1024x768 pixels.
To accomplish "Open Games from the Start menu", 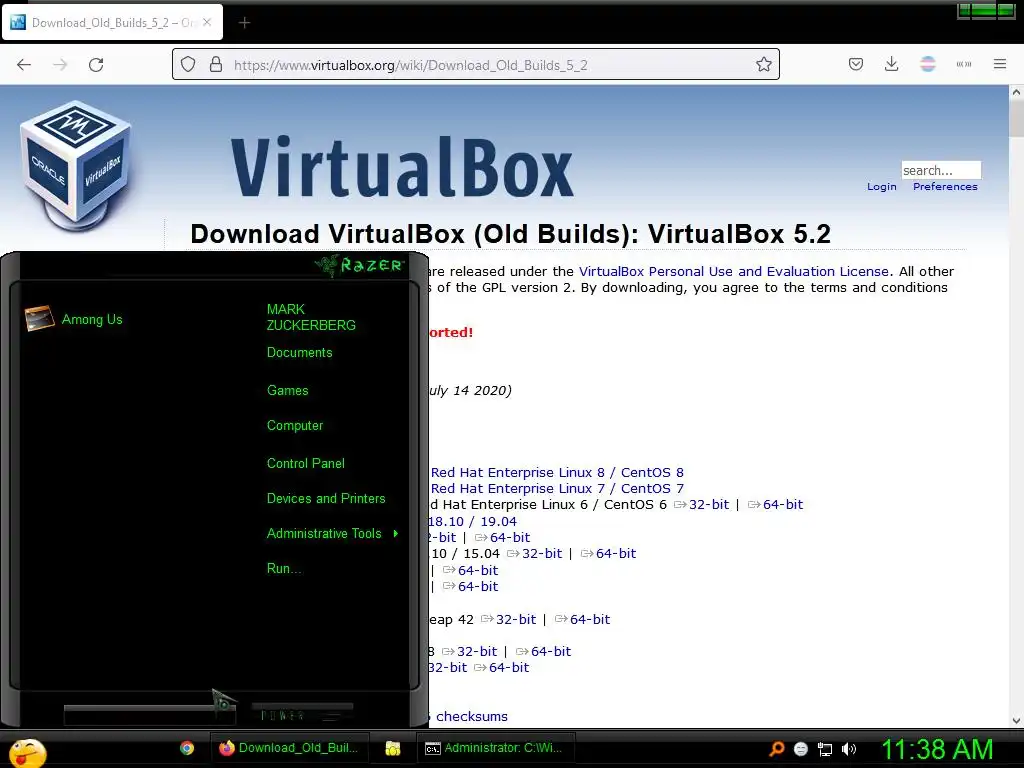I will [x=287, y=390].
